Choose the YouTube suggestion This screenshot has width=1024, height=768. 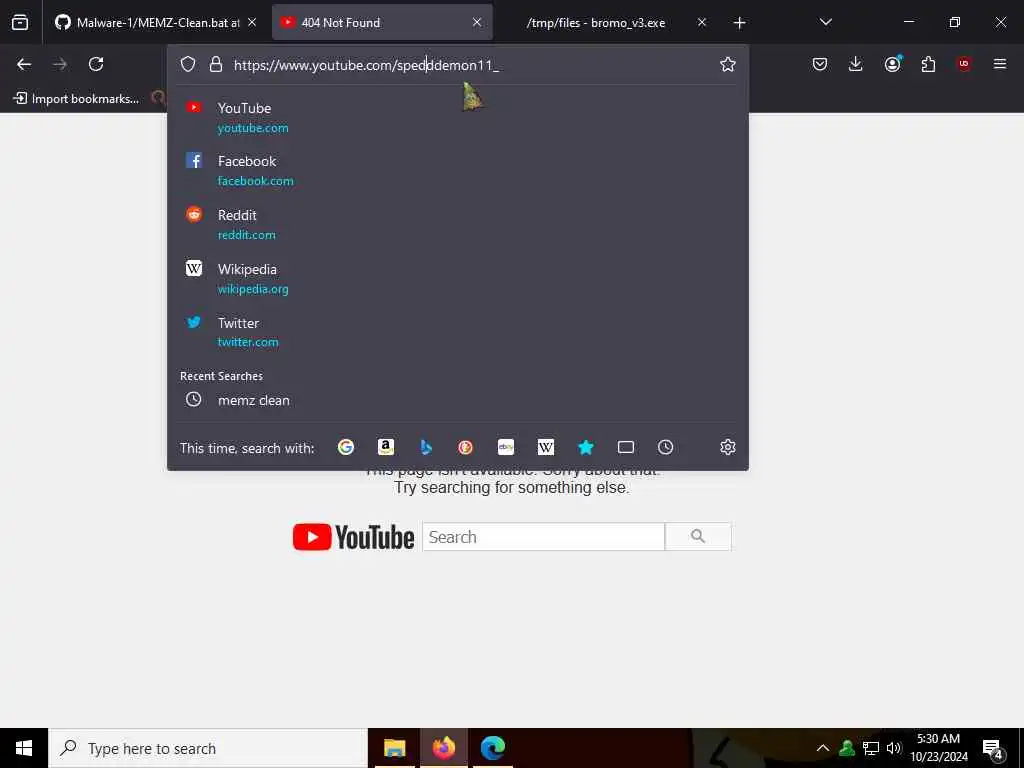(458, 118)
